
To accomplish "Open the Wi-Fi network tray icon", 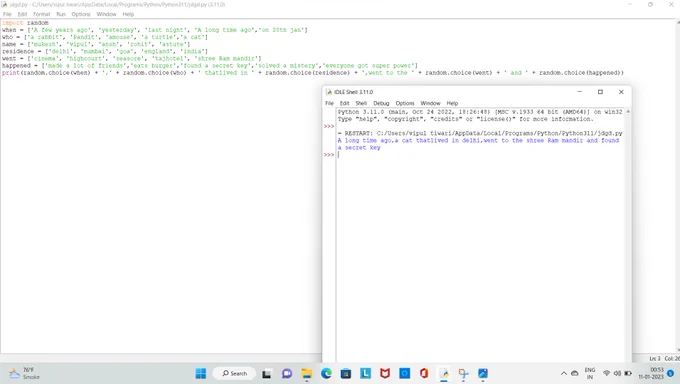I will click(607, 374).
